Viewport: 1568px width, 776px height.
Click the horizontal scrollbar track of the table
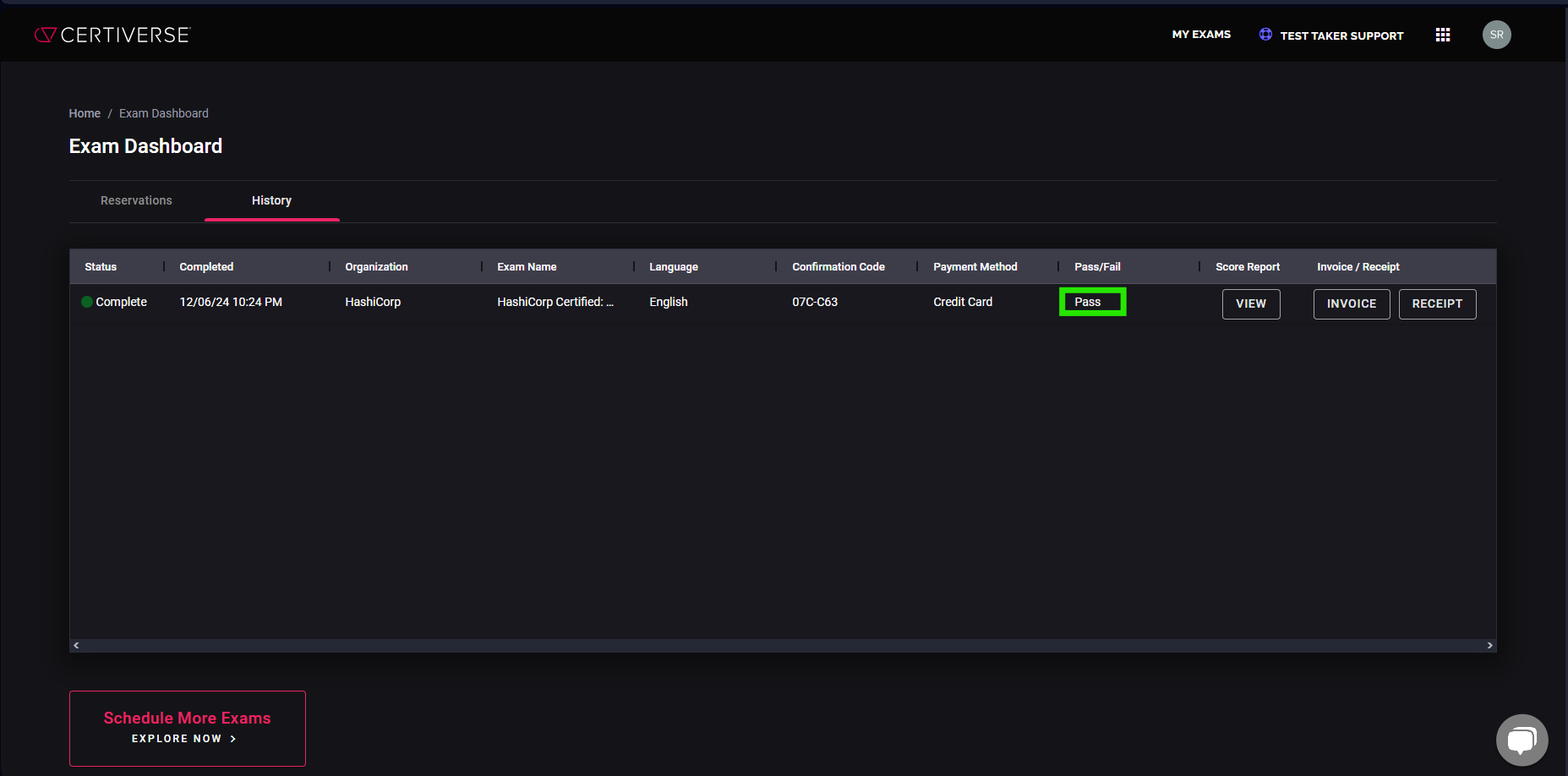[x=783, y=645]
